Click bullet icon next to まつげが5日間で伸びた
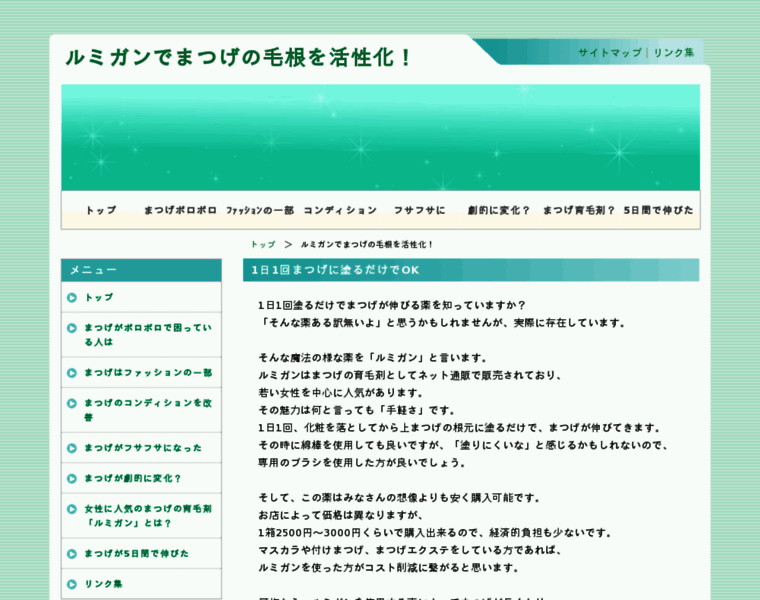Image resolution: width=760 pixels, height=600 pixels. (x=72, y=553)
